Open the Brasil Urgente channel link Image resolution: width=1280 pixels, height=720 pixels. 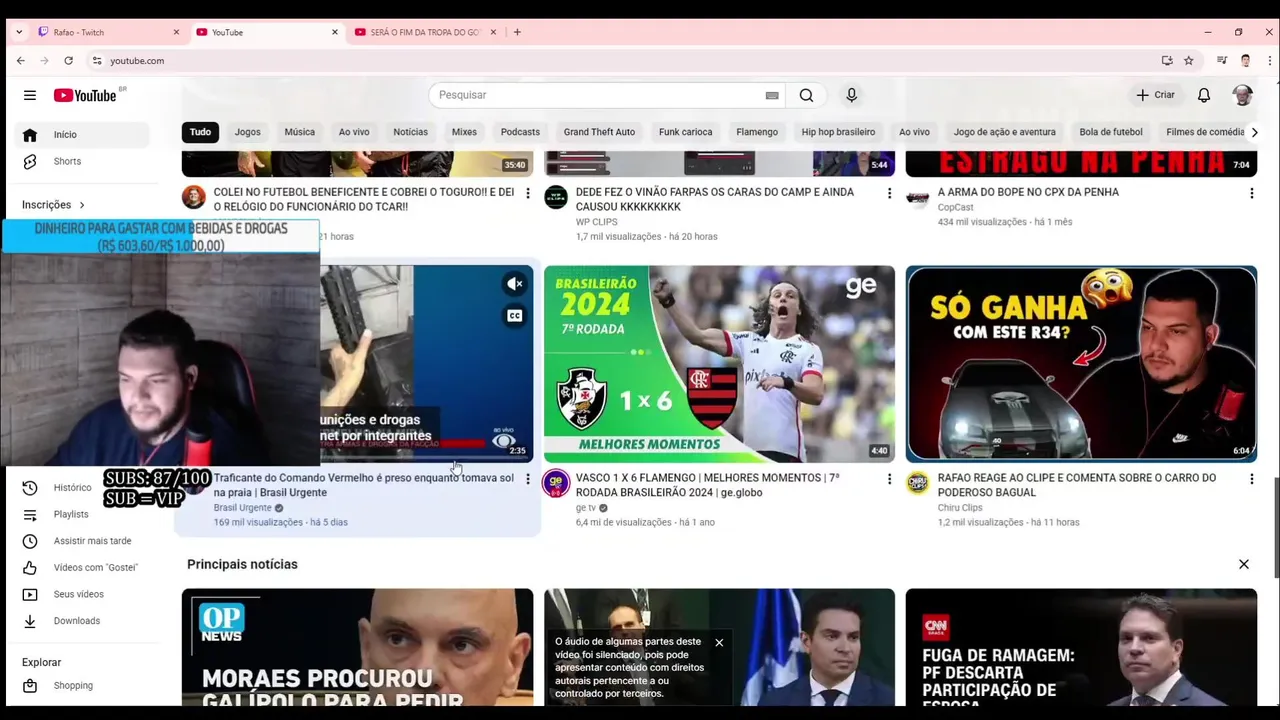[x=242, y=508]
